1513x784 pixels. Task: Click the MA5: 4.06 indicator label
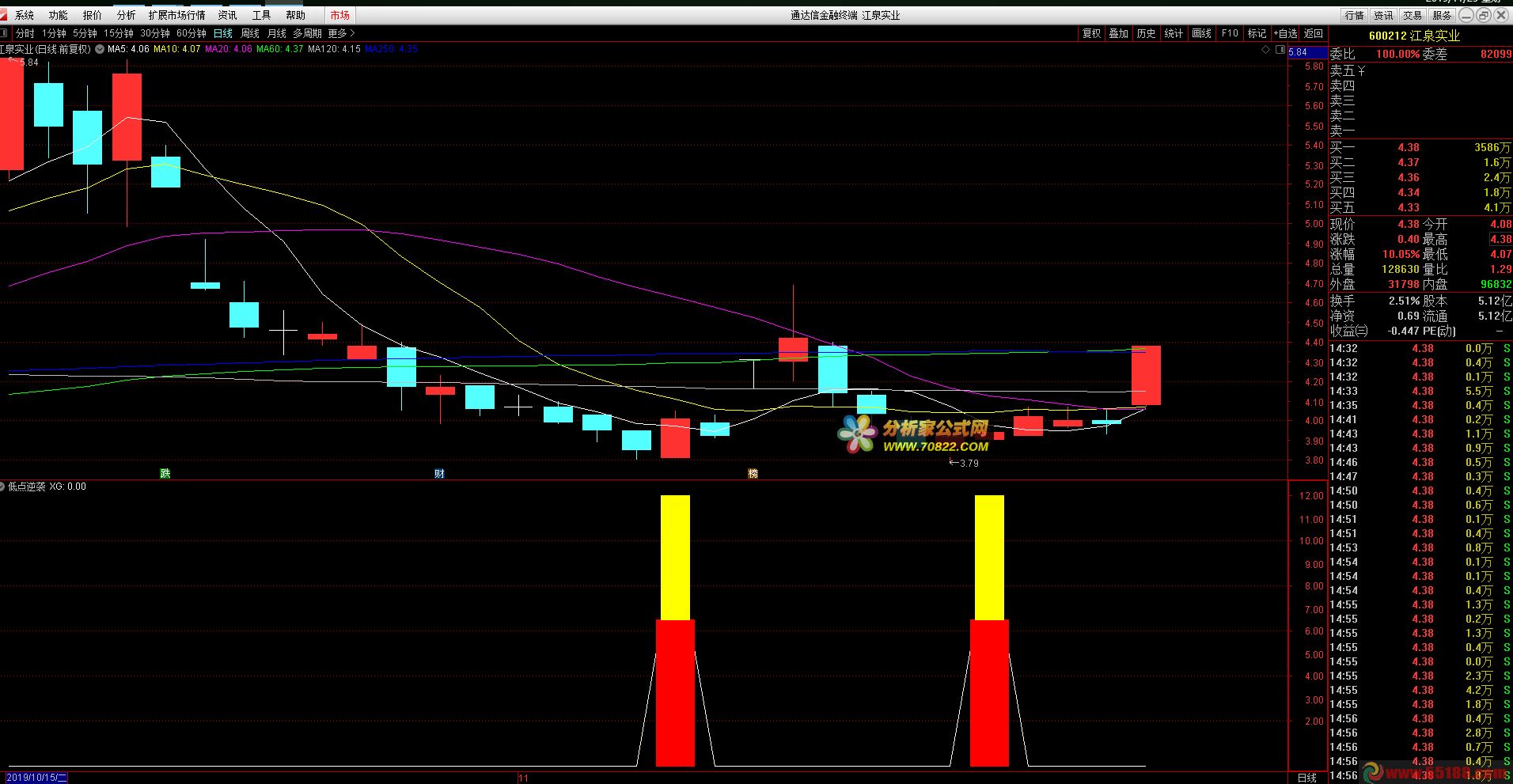coord(128,49)
